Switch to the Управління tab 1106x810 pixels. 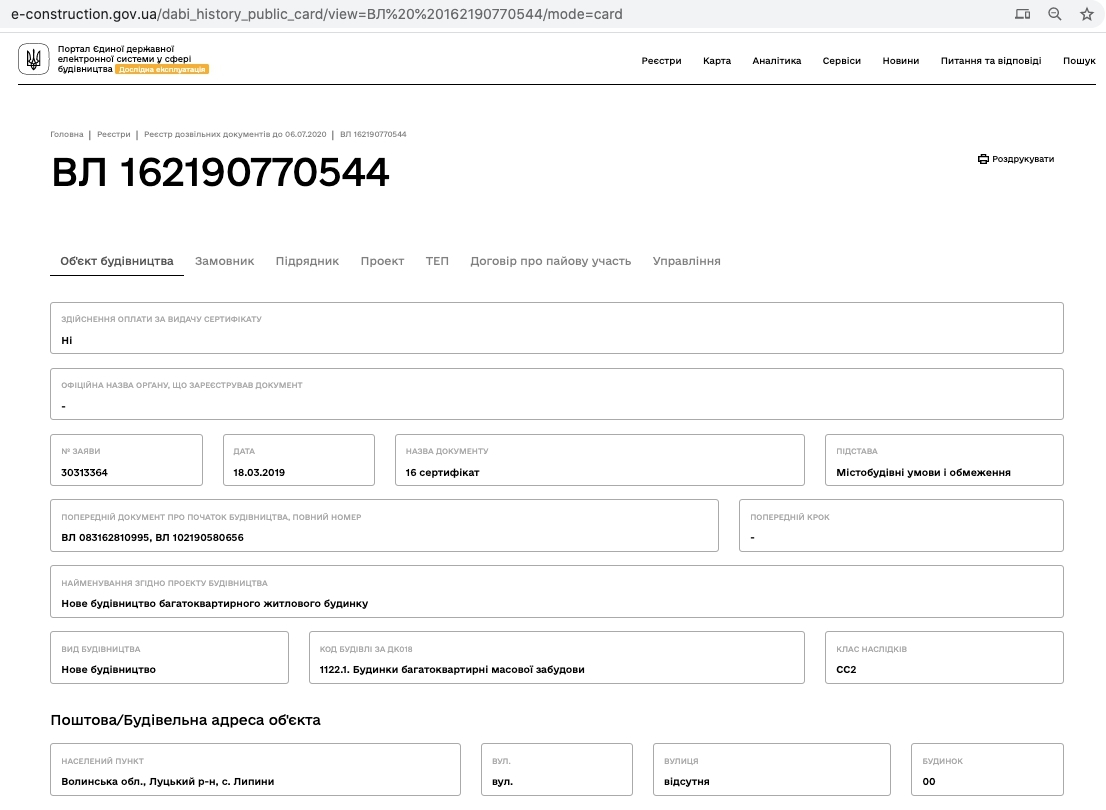point(686,261)
